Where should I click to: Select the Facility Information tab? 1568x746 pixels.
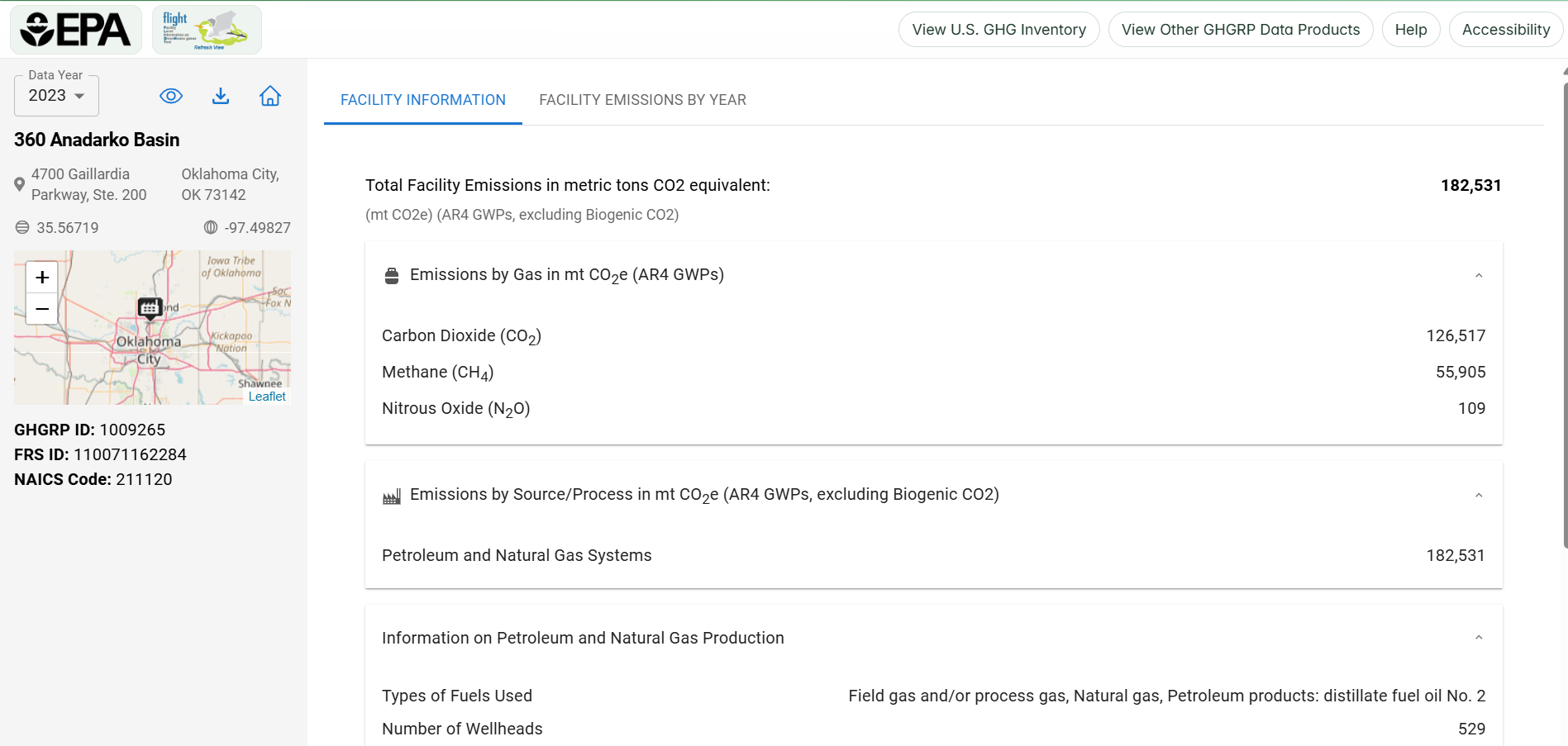click(x=422, y=100)
